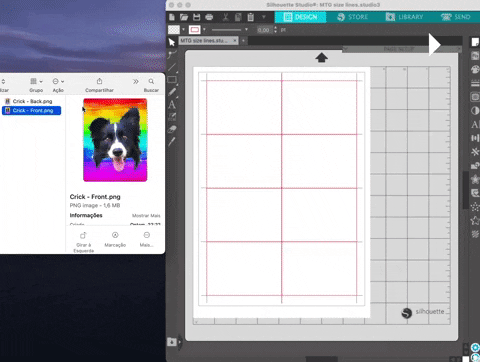This screenshot has width=480, height=362.
Task: Click the black up arrow on the mat
Action: (321, 58)
